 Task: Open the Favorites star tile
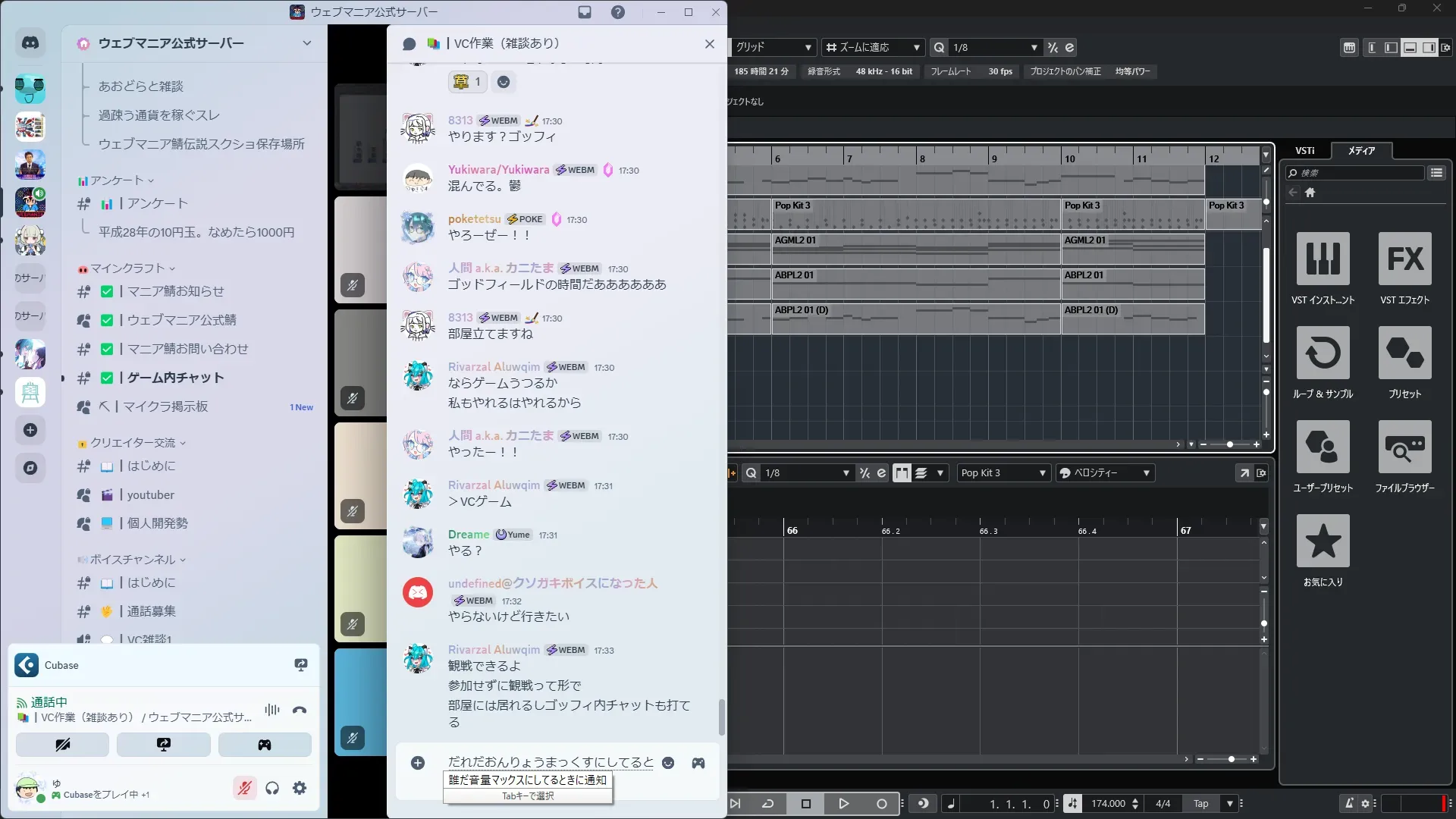[x=1323, y=541]
